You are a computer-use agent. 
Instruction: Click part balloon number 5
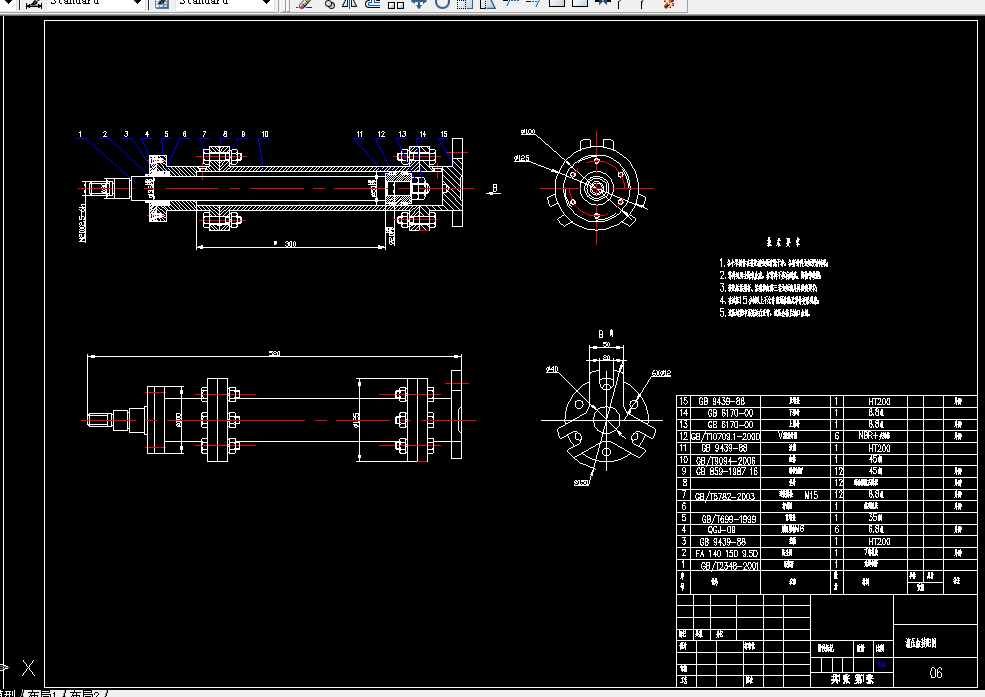(166, 134)
